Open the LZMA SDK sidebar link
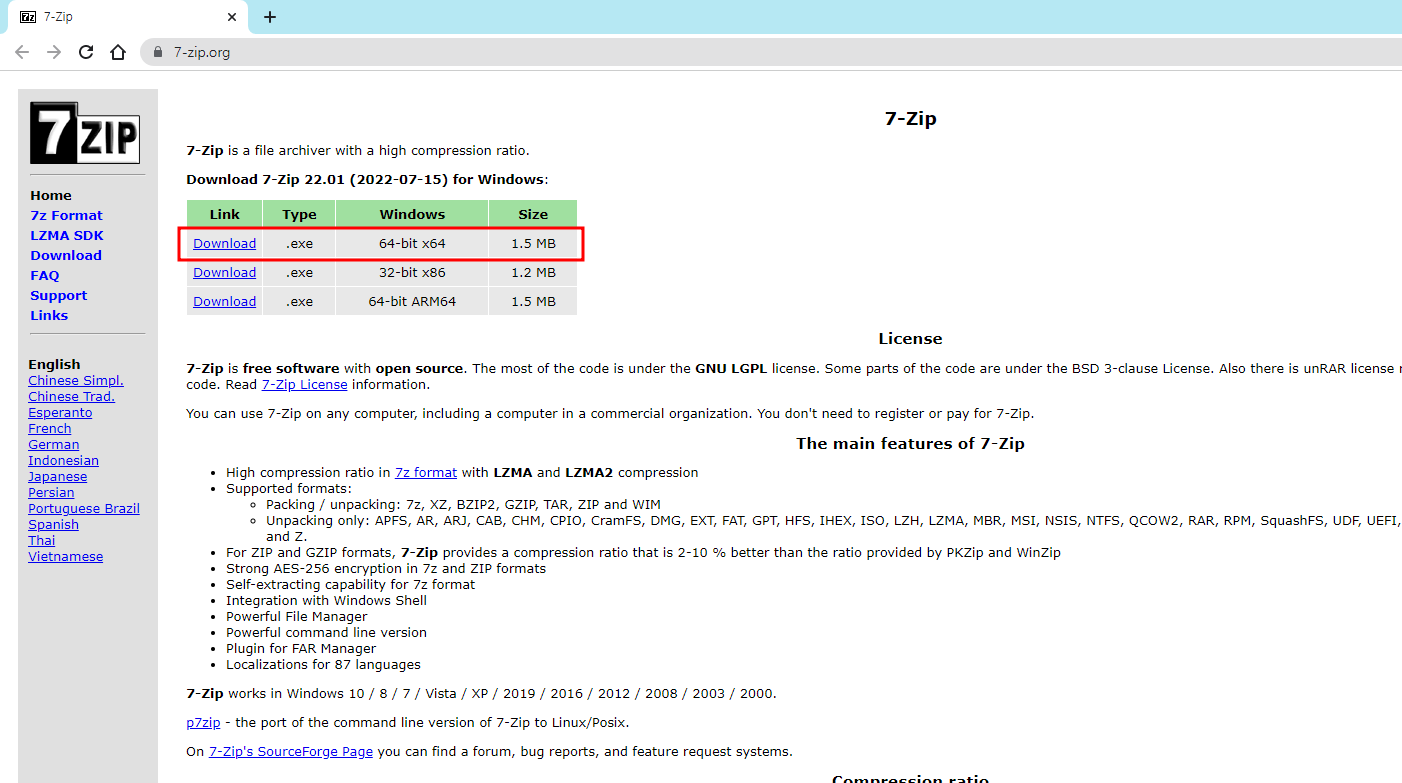1402x783 pixels. click(67, 236)
